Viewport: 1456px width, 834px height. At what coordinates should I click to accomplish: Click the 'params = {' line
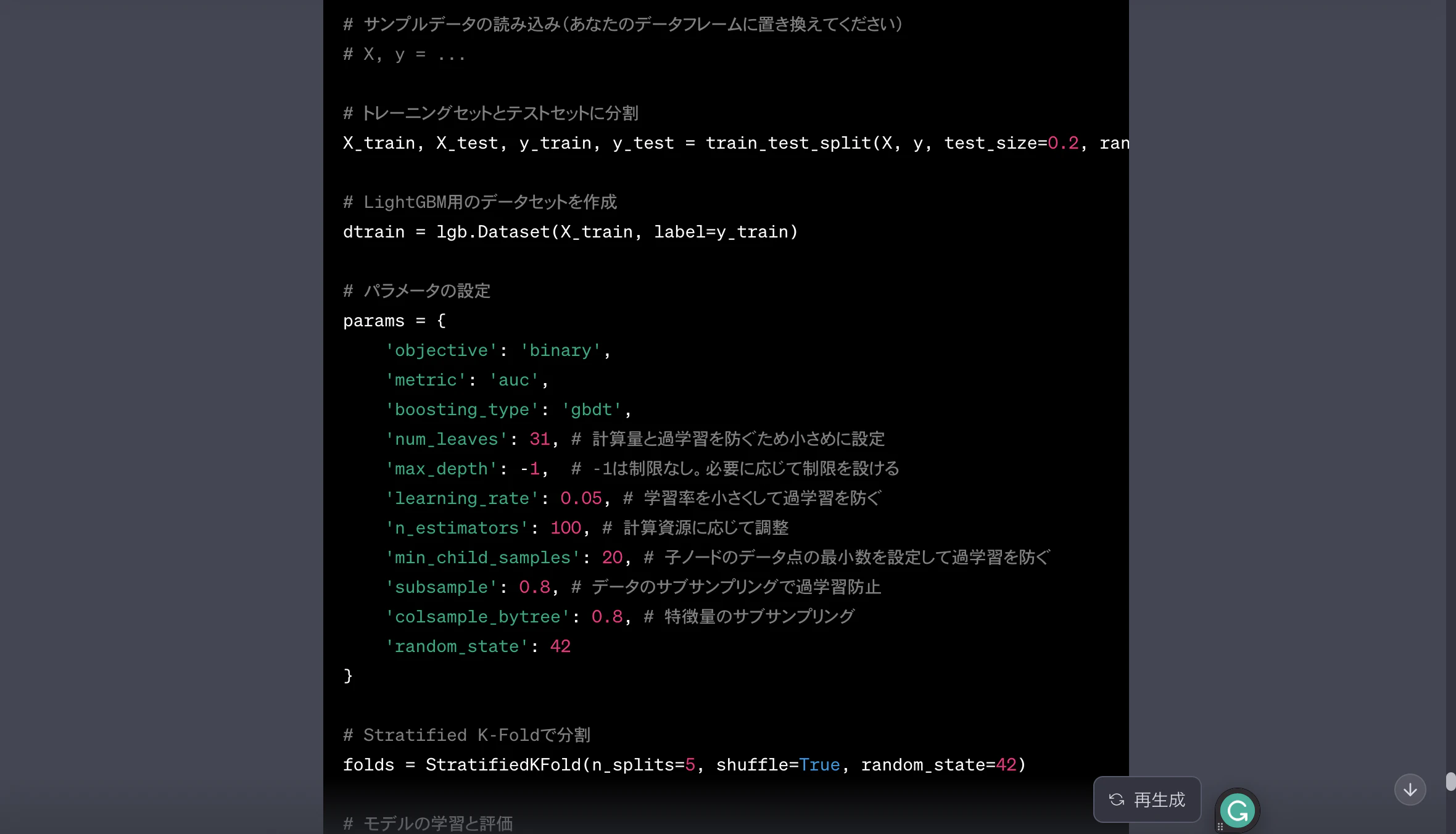pyautogui.click(x=394, y=321)
